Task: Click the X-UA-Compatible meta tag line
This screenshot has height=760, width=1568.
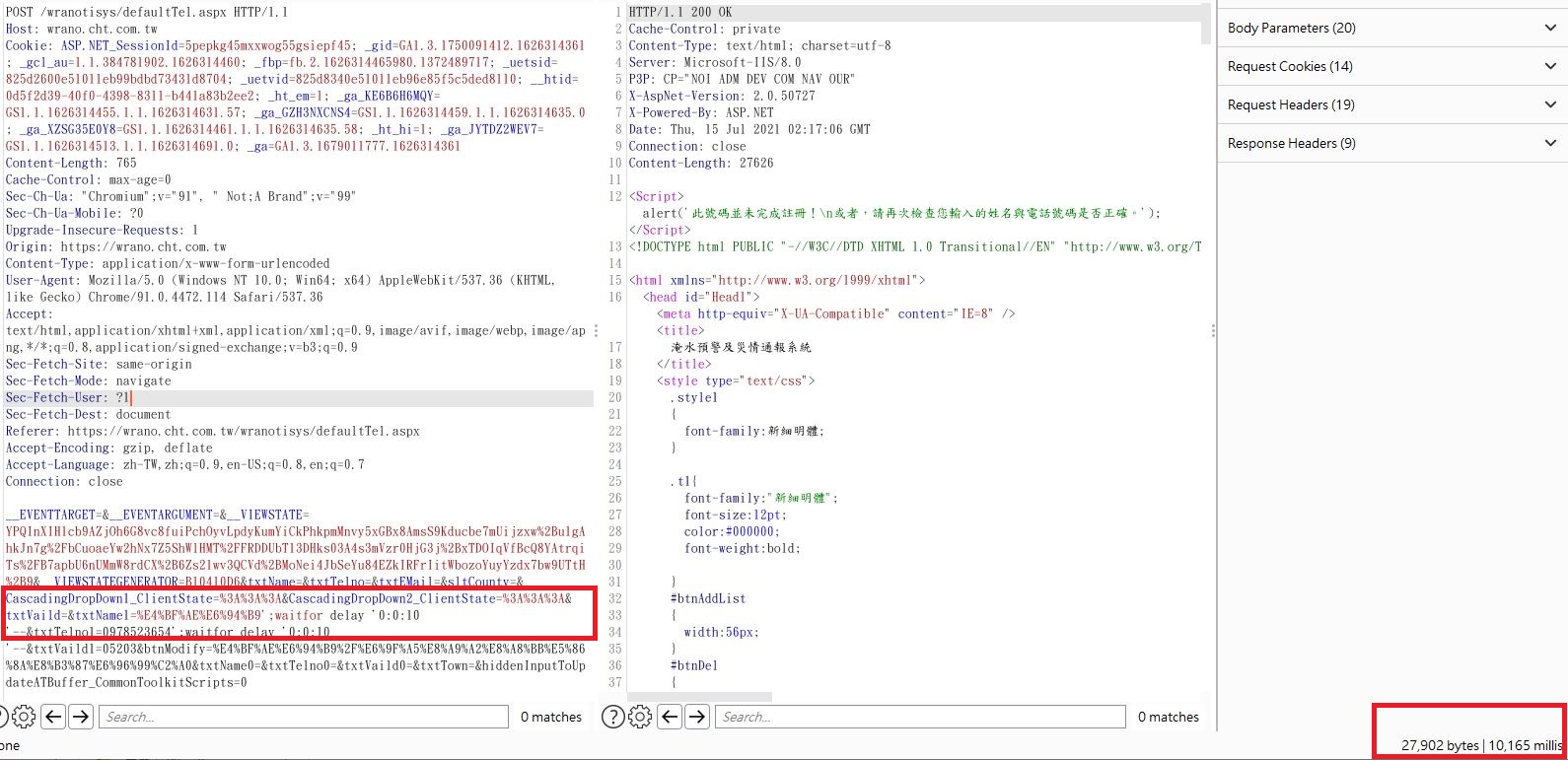Action: click(835, 313)
